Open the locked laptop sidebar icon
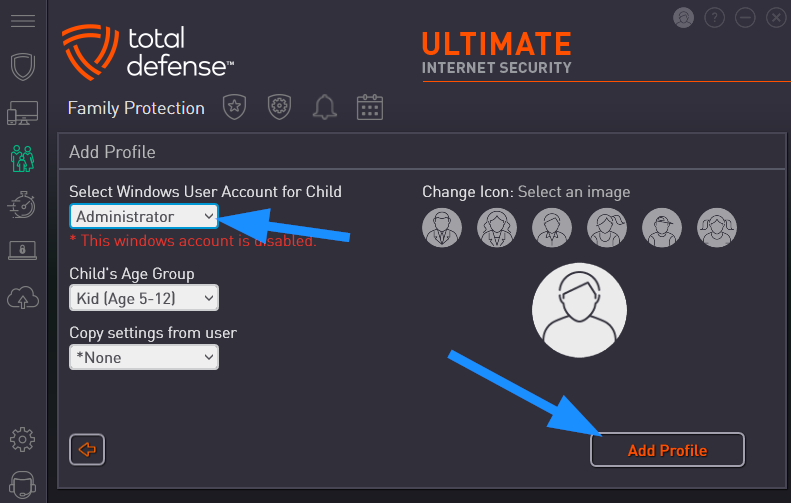Image resolution: width=791 pixels, height=503 pixels. (23, 250)
